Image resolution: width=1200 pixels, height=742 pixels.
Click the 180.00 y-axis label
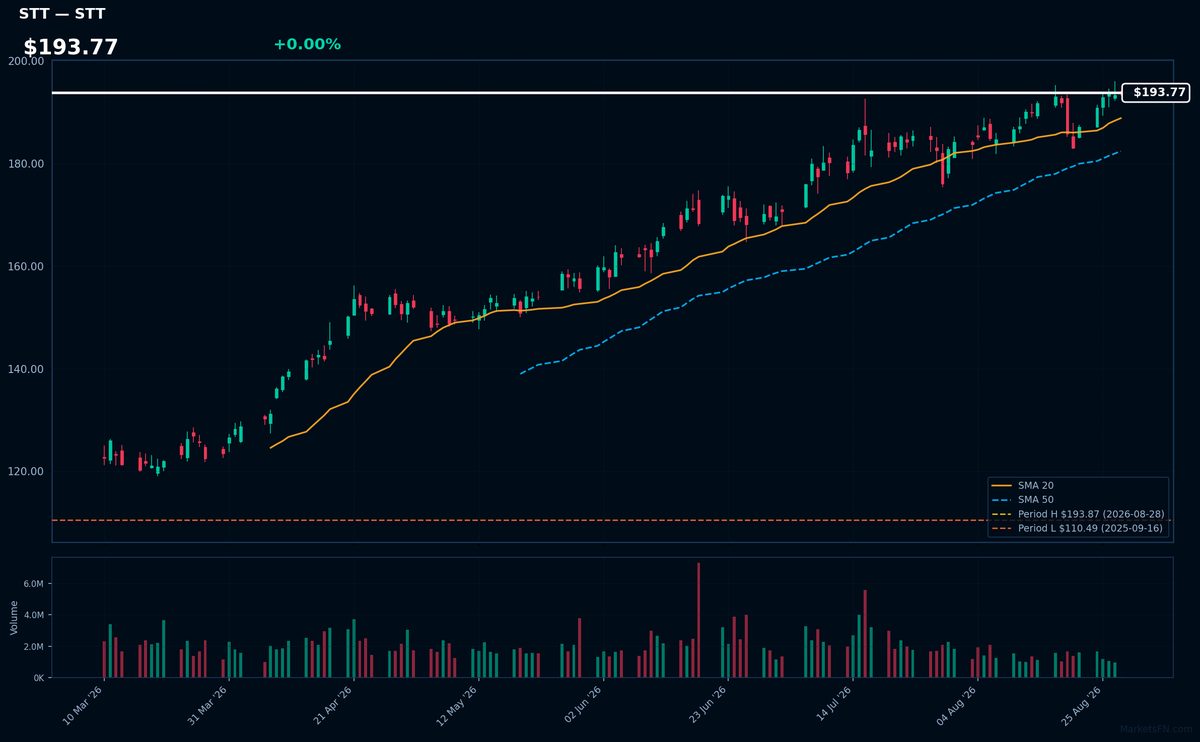tap(28, 164)
